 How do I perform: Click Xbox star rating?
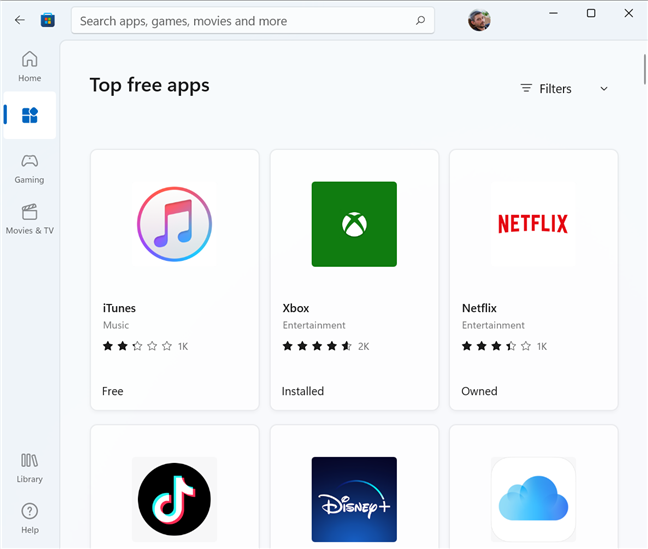317,346
